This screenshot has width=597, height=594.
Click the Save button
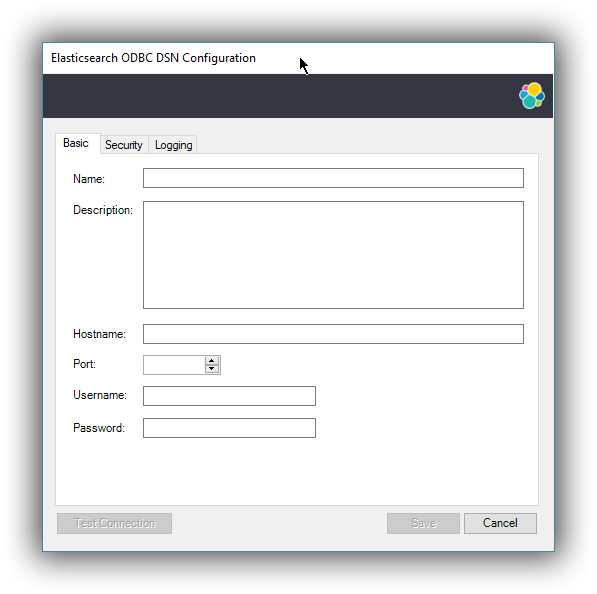pyautogui.click(x=423, y=523)
